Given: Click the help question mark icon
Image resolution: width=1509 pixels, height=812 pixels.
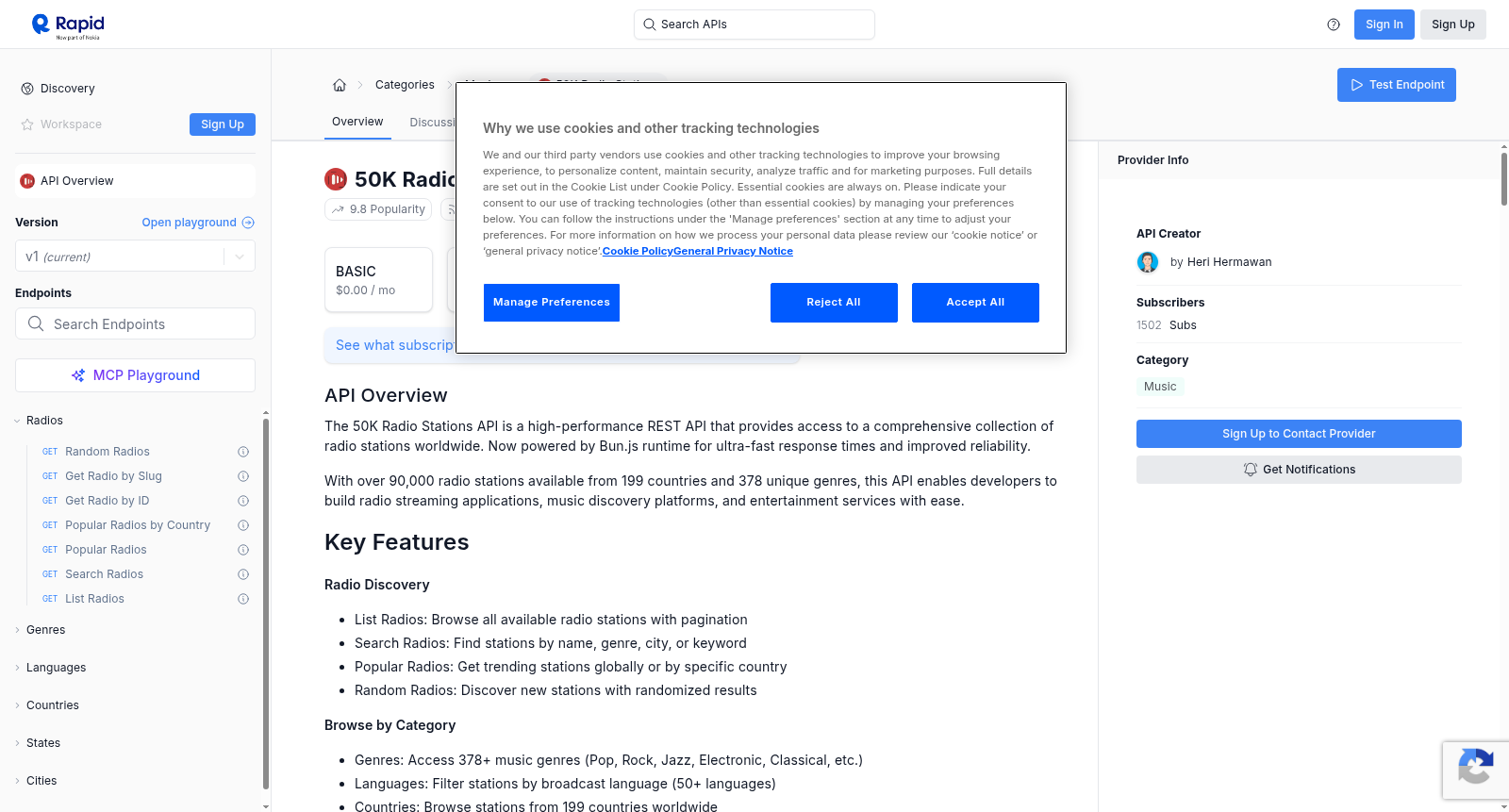Looking at the screenshot, I should click(1334, 25).
